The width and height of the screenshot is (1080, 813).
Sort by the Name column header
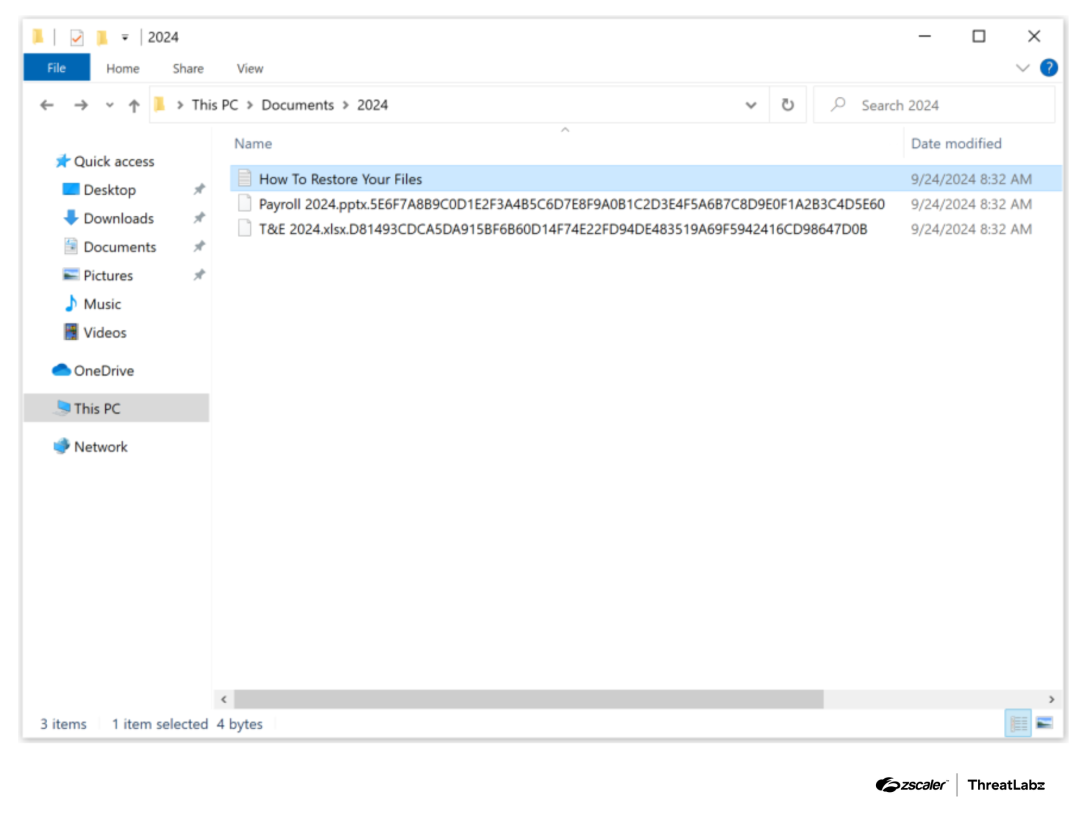tap(253, 143)
